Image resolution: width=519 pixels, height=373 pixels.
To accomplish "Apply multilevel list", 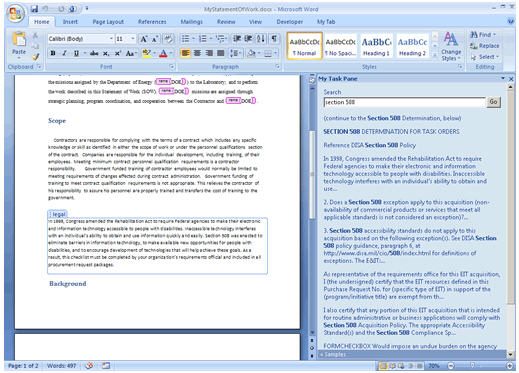I will click(x=220, y=39).
